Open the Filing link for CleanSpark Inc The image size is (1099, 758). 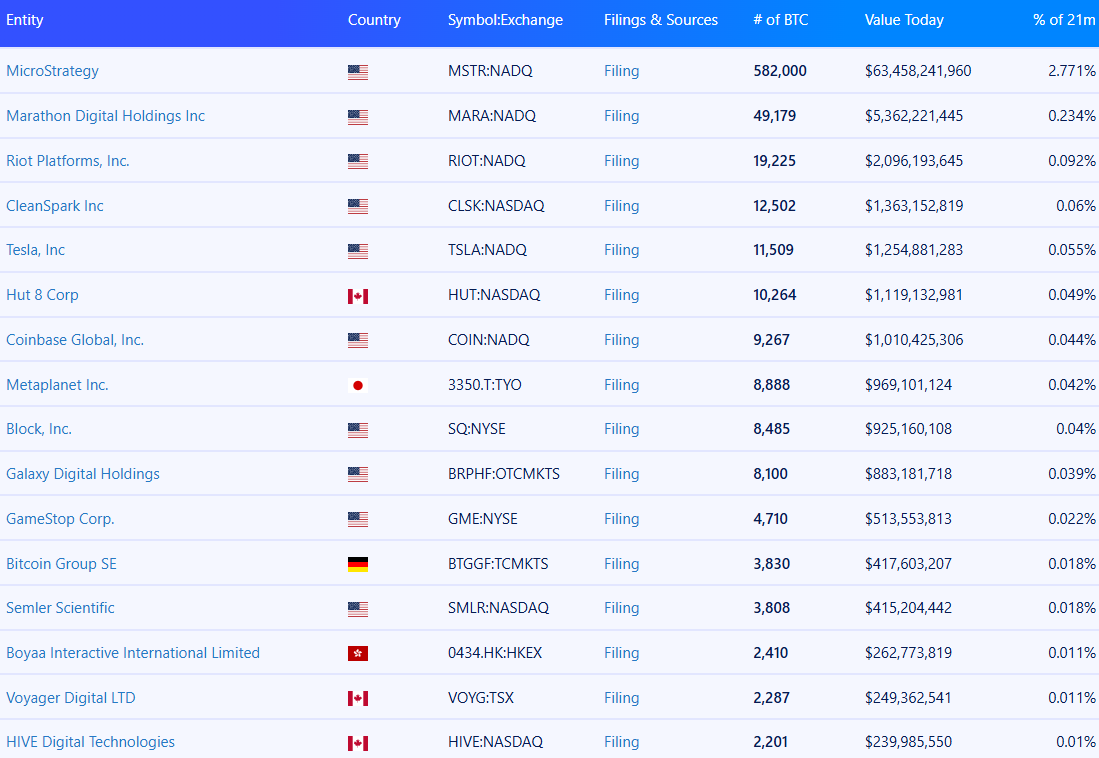pos(622,205)
